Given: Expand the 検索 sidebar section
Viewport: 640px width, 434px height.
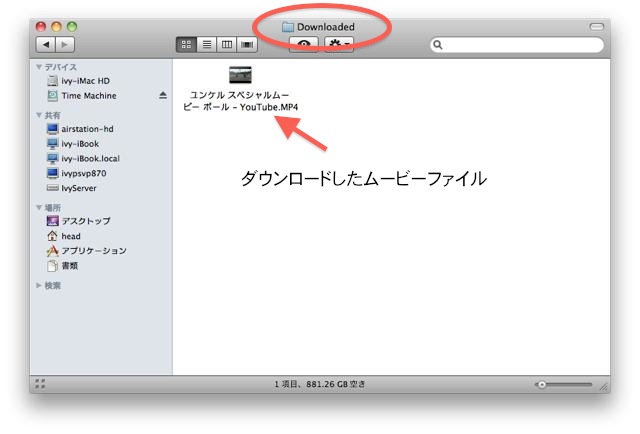Looking at the screenshot, I should click(x=40, y=285).
